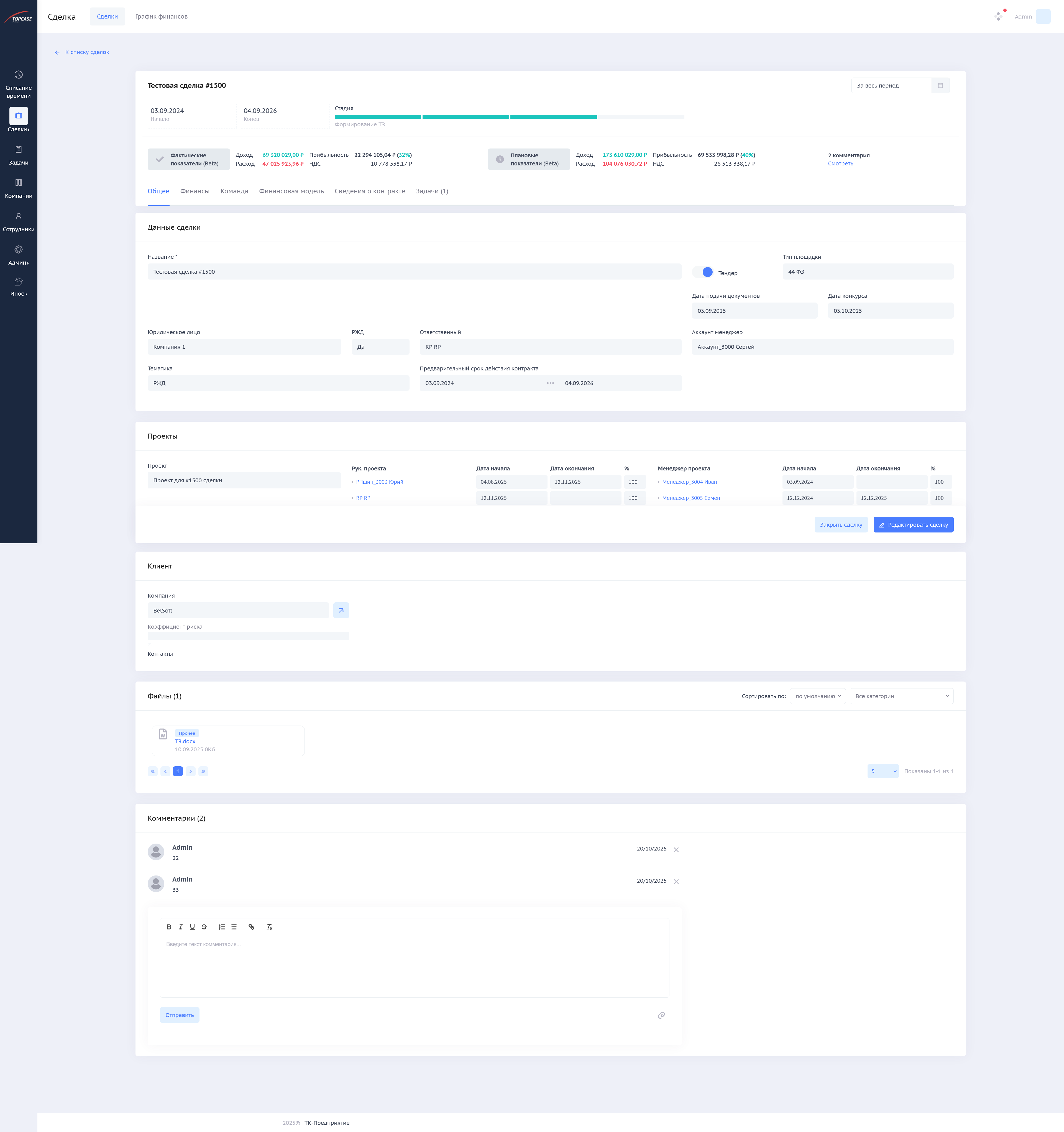1064x1132 pixels.
Task: Click the third stage progress segment
Action: click(553, 117)
